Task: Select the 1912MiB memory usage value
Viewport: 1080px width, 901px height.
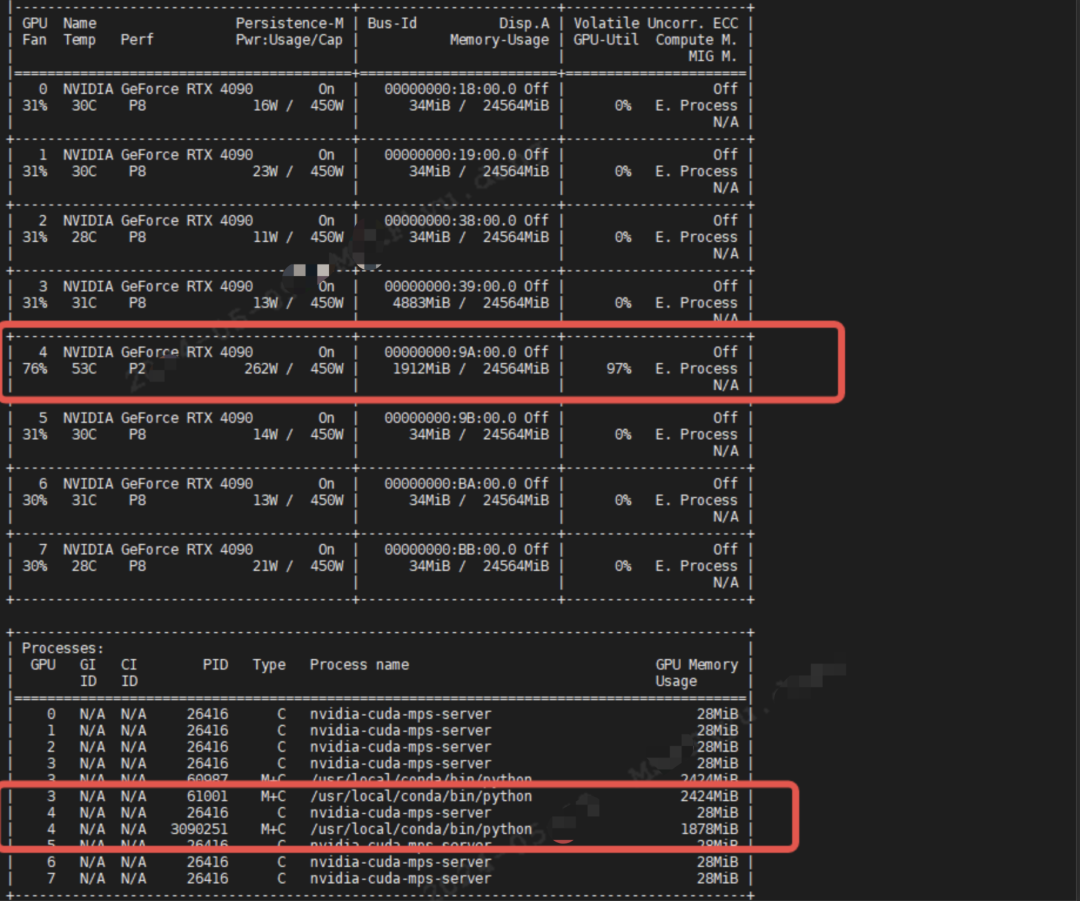Action: click(421, 369)
